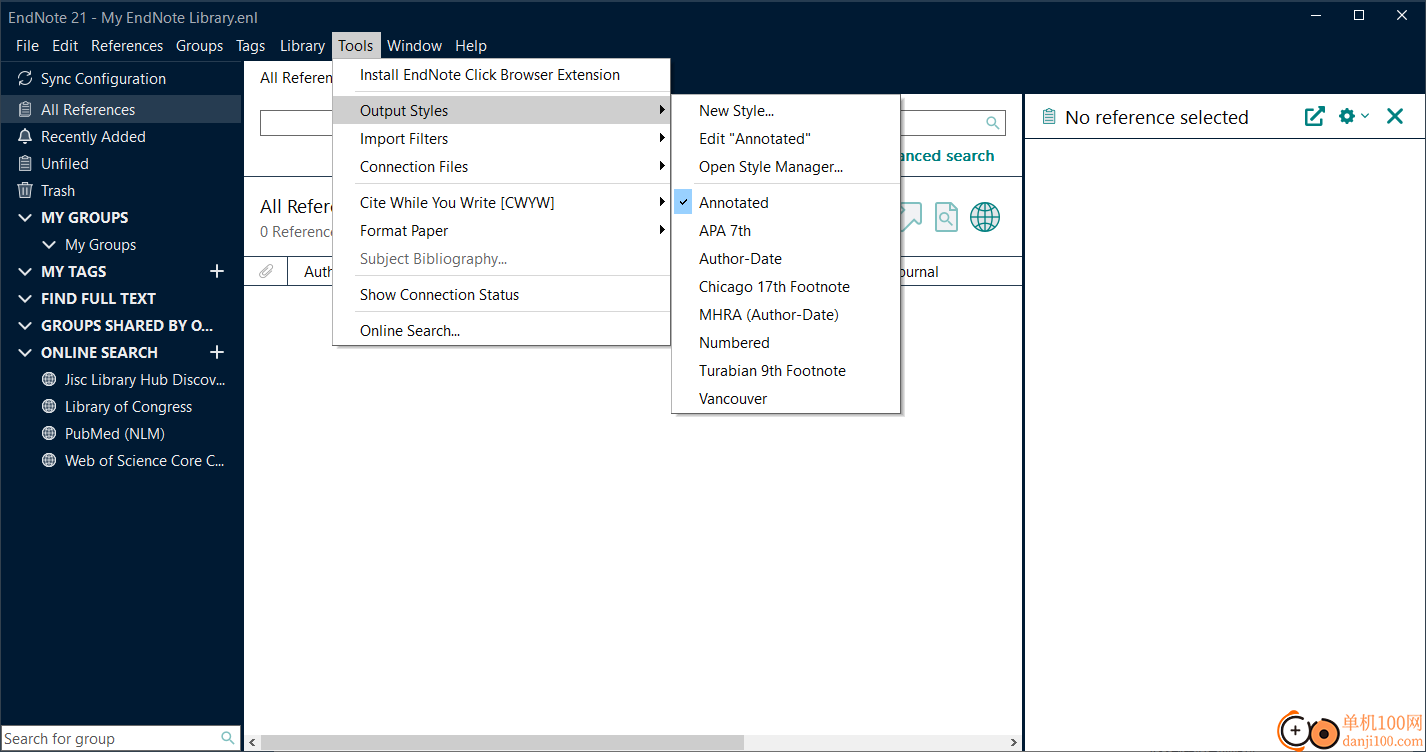The image size is (1426, 752).
Task: Click the horizontal scrollbar thumb
Action: 502,743
